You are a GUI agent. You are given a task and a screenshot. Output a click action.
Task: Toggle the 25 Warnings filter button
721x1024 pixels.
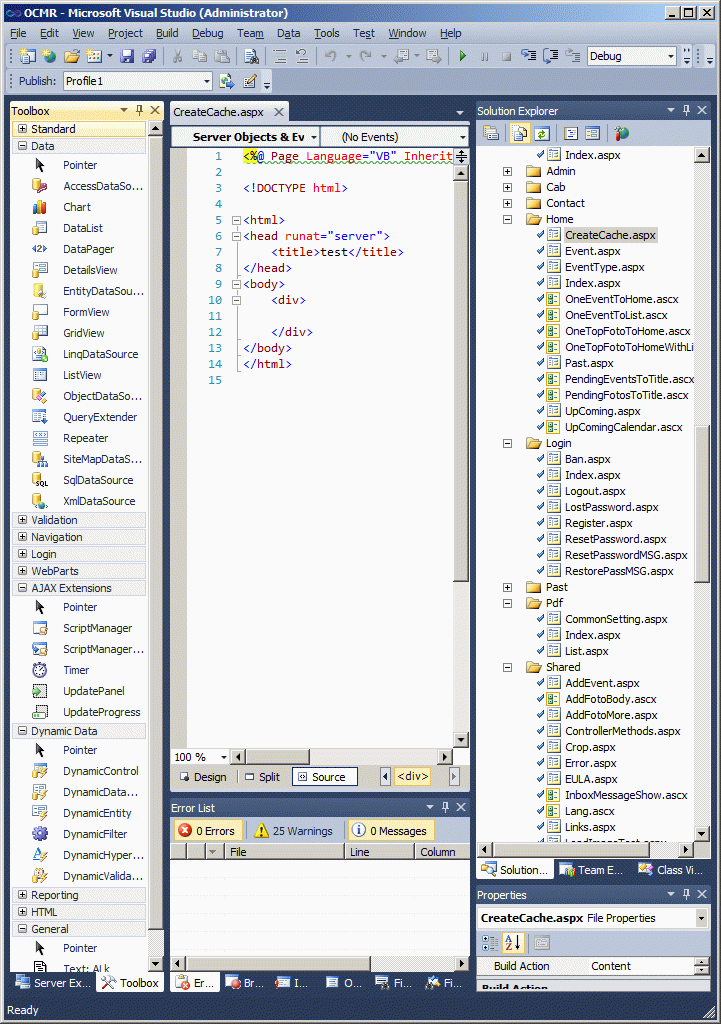coord(294,831)
